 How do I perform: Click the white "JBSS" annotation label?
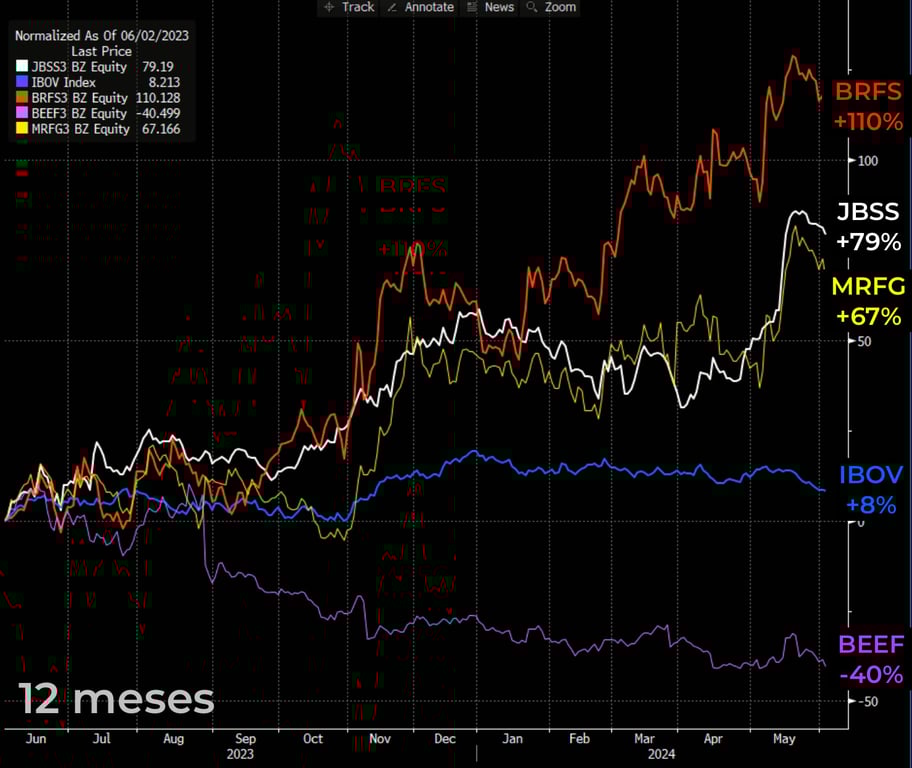pos(868,212)
